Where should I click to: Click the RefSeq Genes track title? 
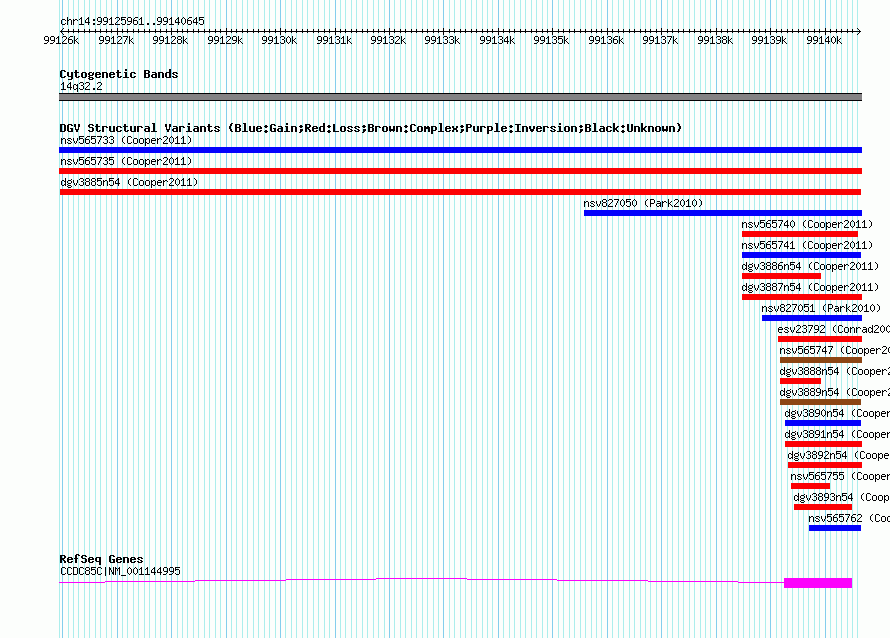pos(101,559)
